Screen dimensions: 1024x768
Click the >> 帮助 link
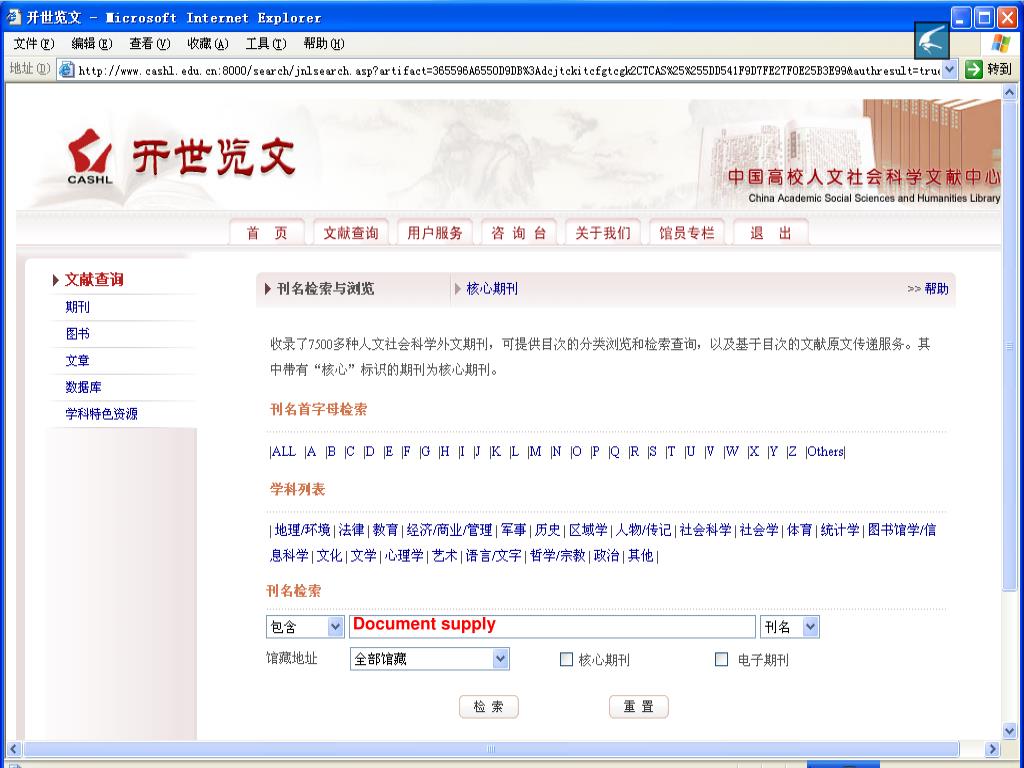(927, 289)
